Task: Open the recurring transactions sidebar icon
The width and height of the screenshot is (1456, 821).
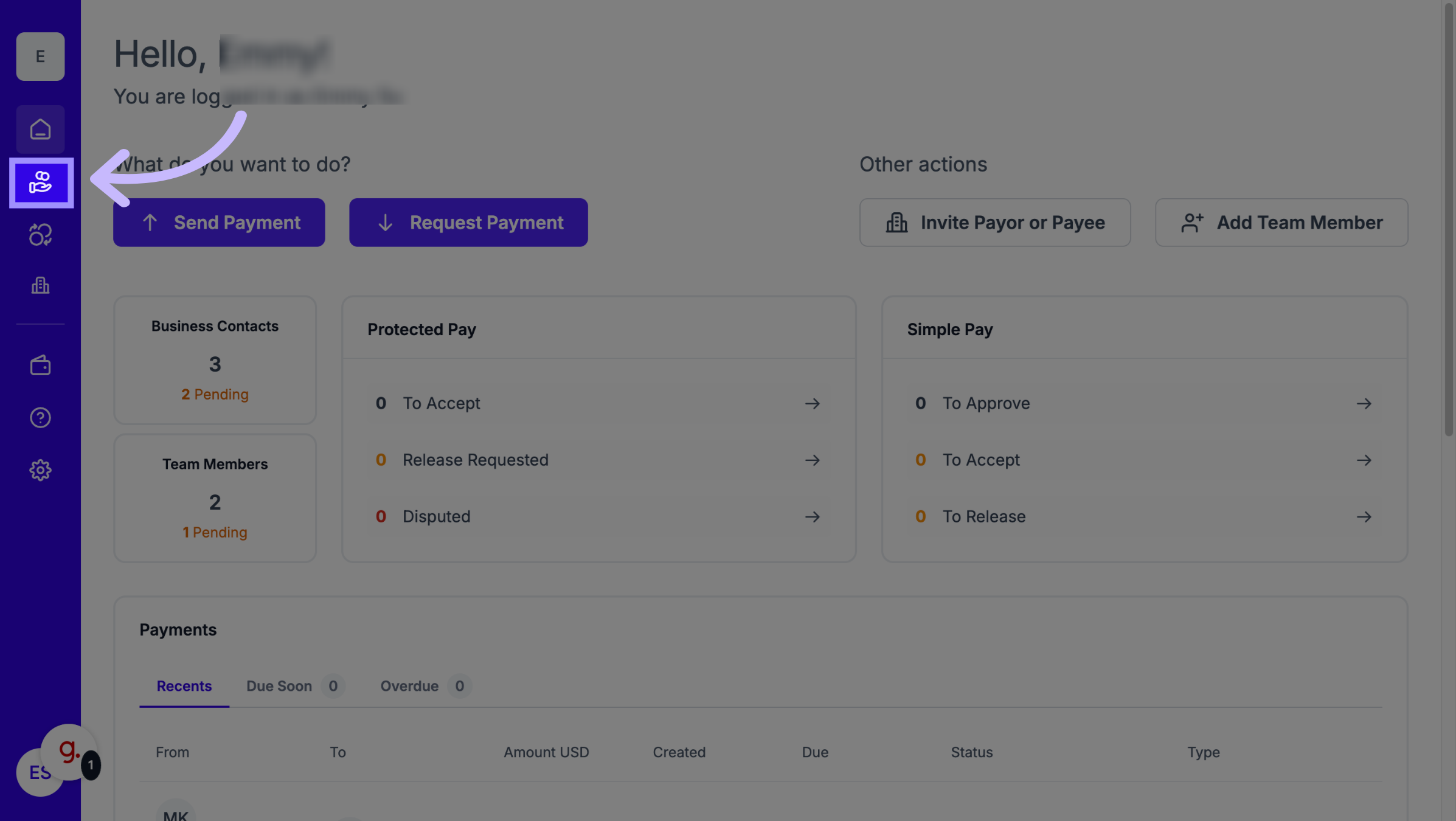Action: click(x=40, y=235)
